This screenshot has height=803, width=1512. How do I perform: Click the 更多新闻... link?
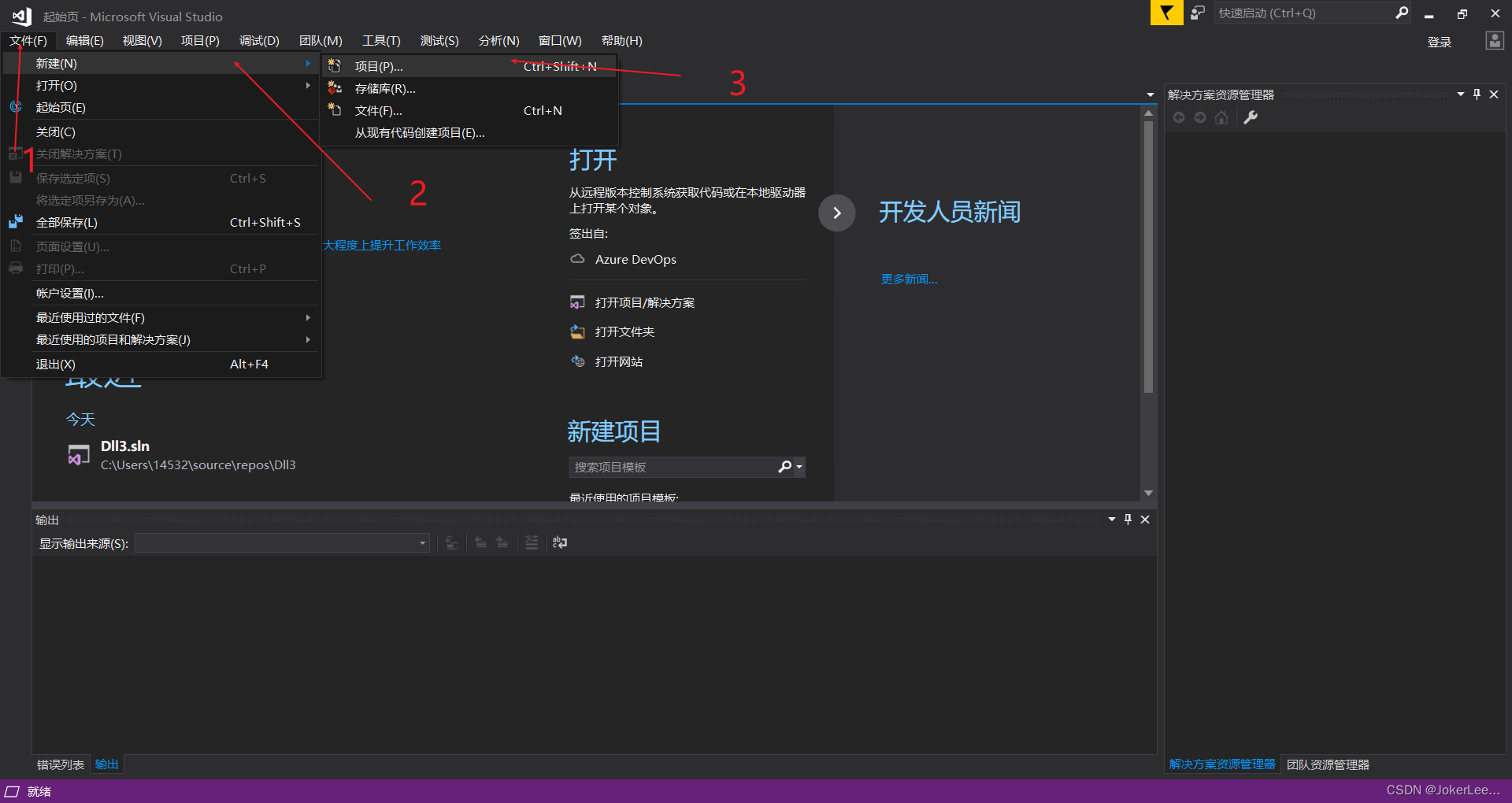(909, 279)
